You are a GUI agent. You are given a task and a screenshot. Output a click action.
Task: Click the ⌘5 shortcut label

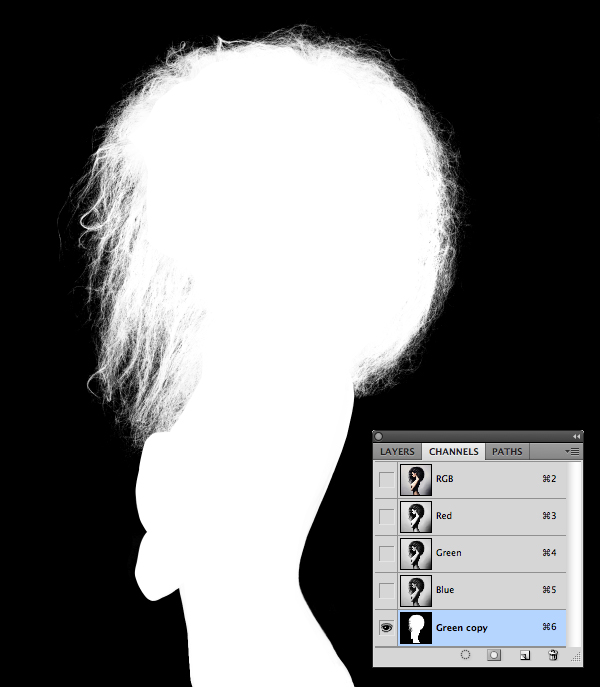[x=549, y=590]
